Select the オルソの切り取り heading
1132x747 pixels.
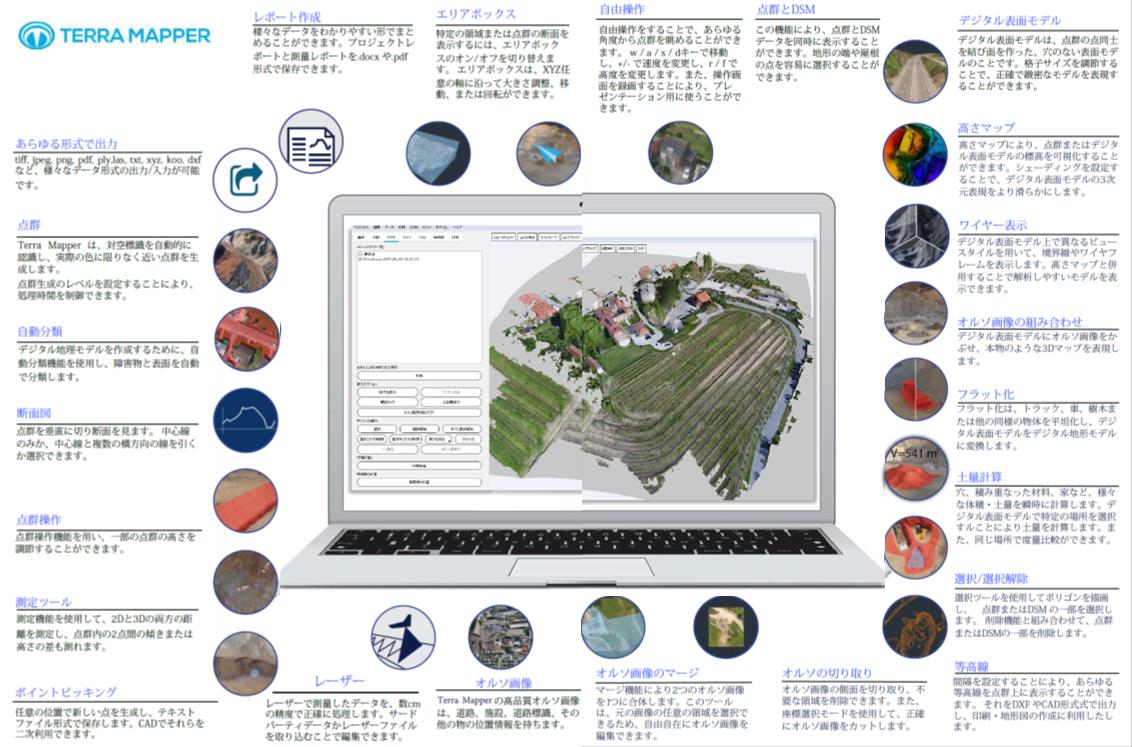coord(827,673)
